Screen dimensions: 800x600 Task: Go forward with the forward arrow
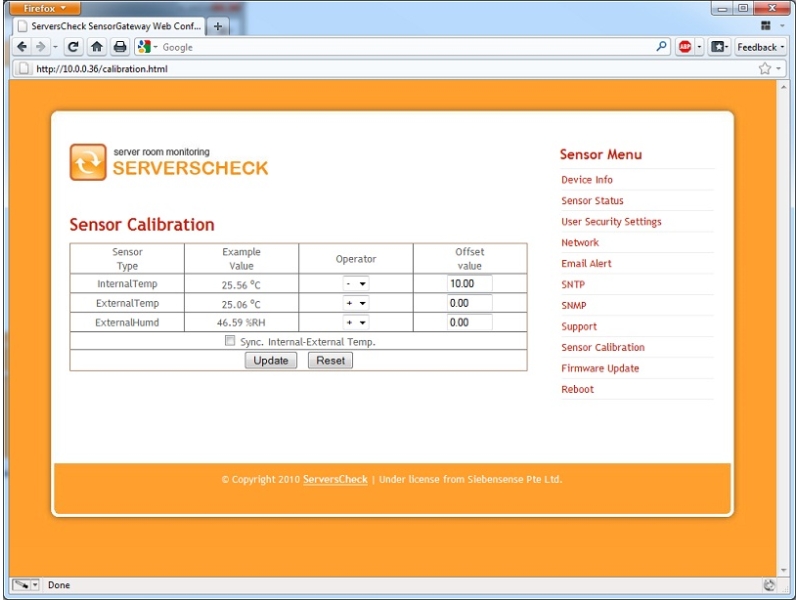[41, 47]
